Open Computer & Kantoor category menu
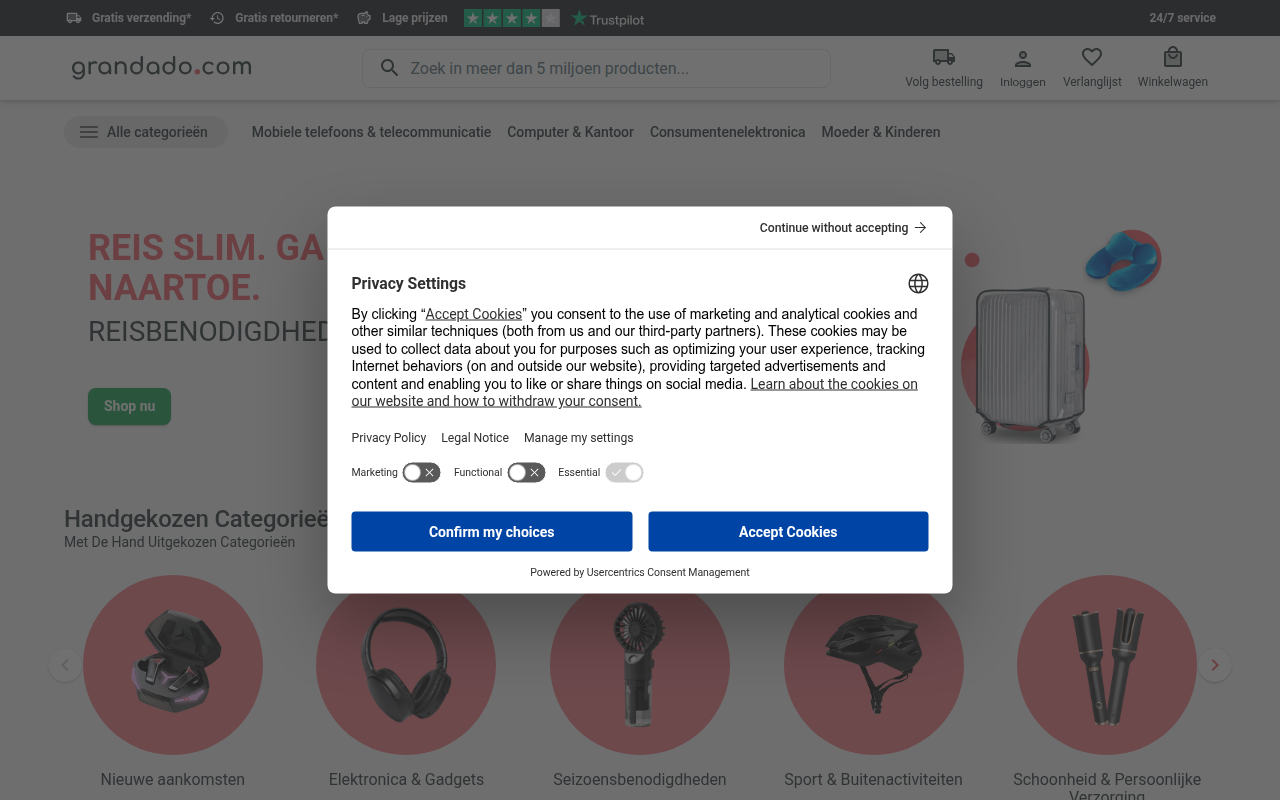1280x800 pixels. 570,132
